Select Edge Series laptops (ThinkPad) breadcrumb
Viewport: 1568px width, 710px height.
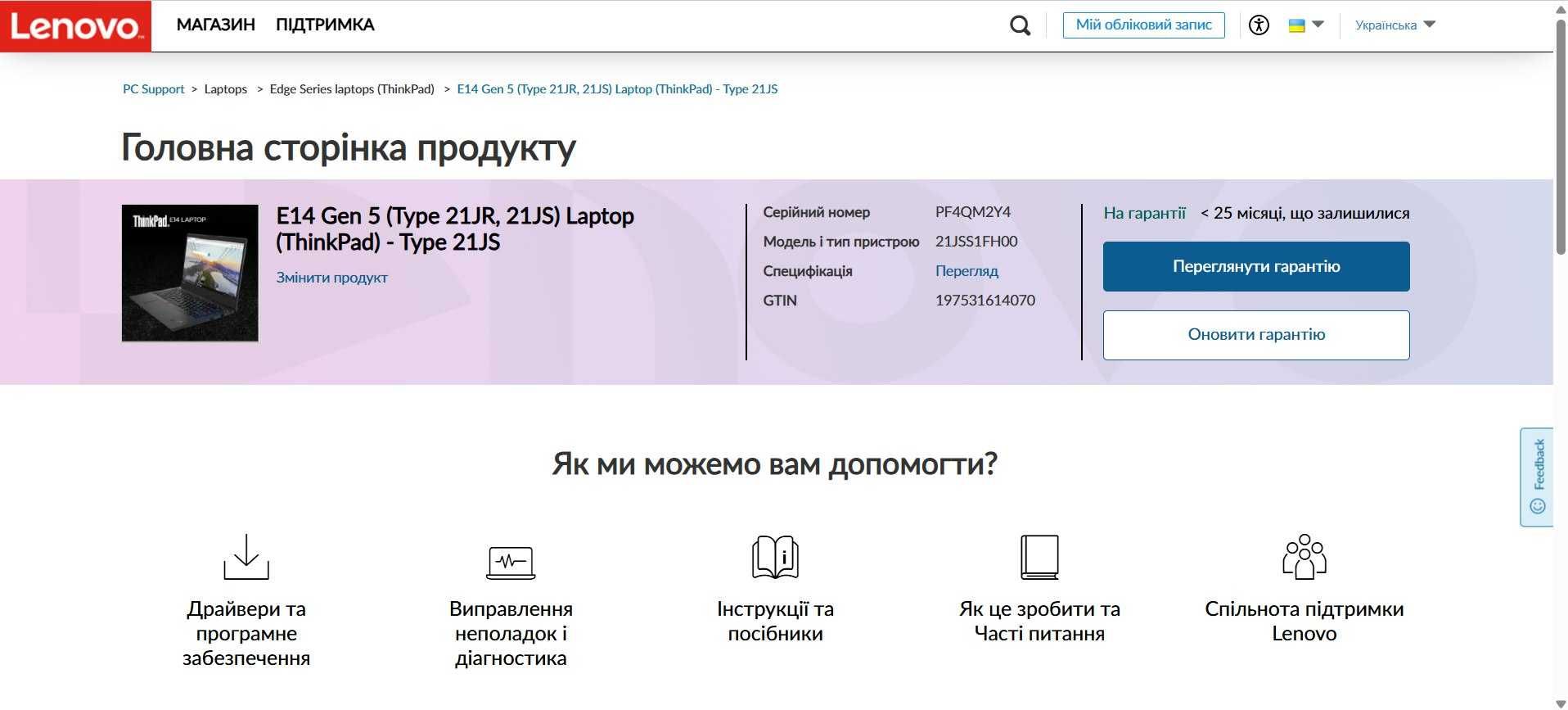click(352, 89)
